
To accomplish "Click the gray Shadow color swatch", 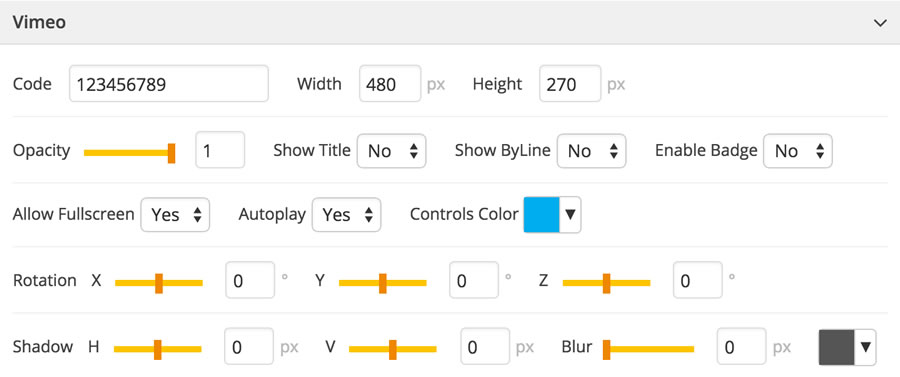I will point(836,347).
